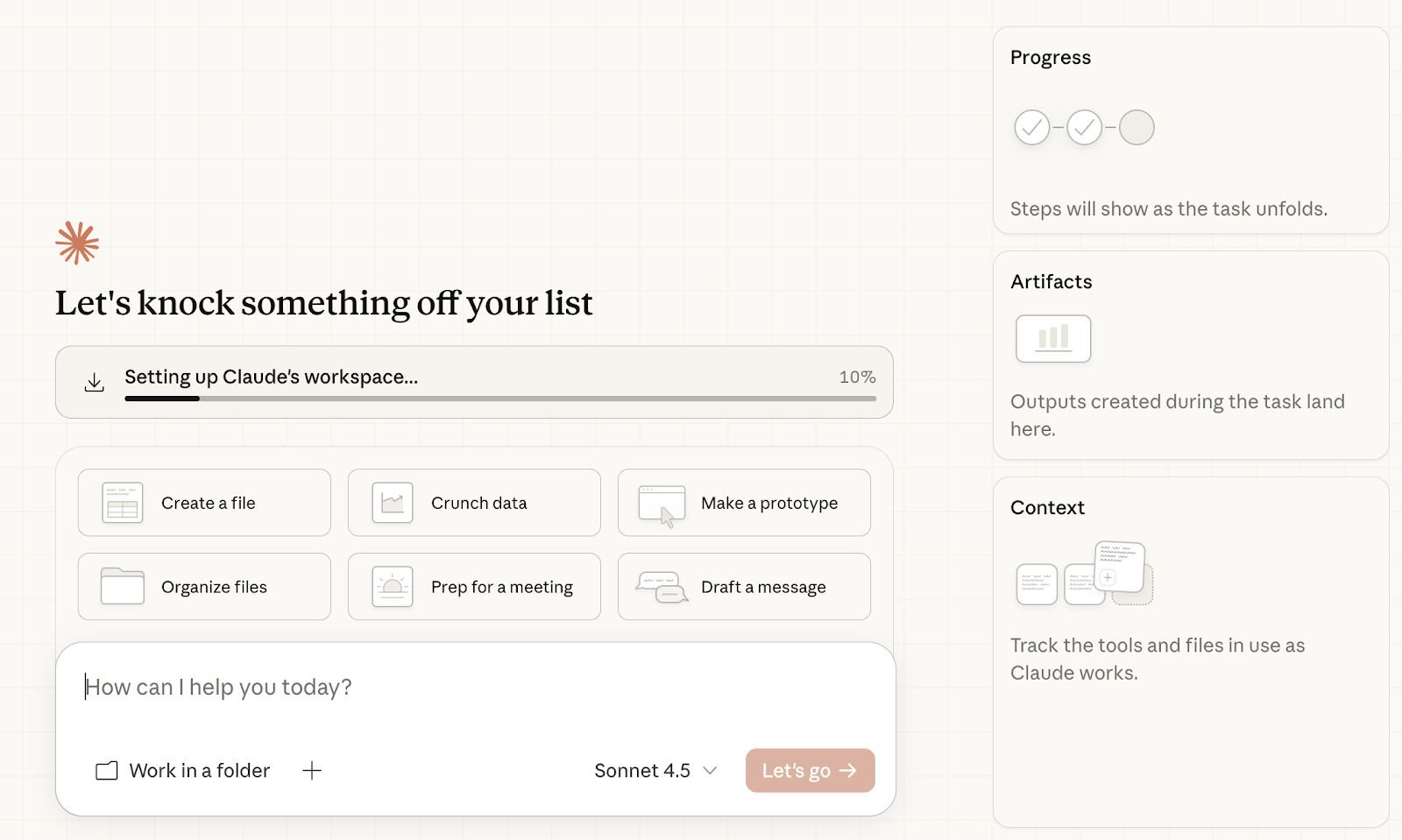Select Work in a folder option
Screen dimensions: 1402x840
183,771
